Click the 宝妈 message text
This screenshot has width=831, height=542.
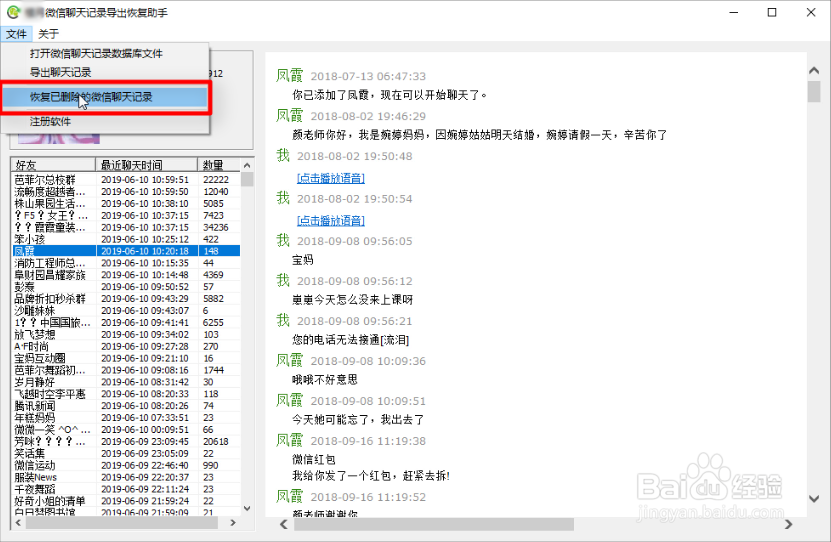(303, 260)
